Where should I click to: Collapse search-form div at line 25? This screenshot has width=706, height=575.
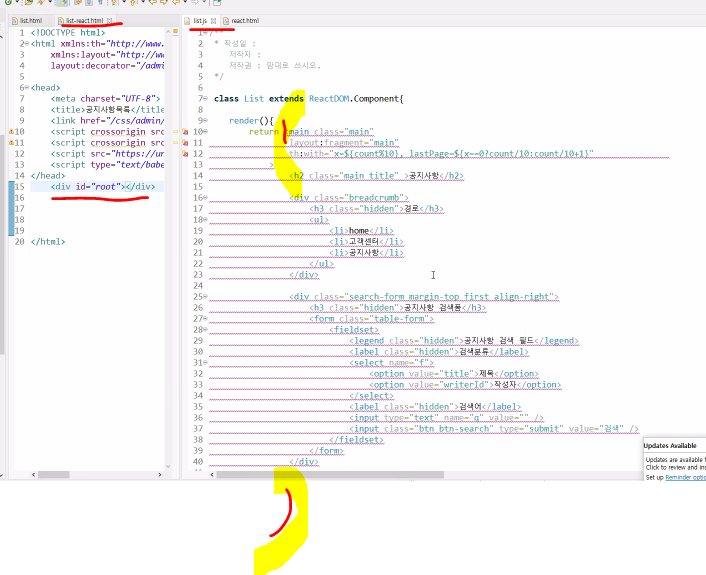coord(205,297)
